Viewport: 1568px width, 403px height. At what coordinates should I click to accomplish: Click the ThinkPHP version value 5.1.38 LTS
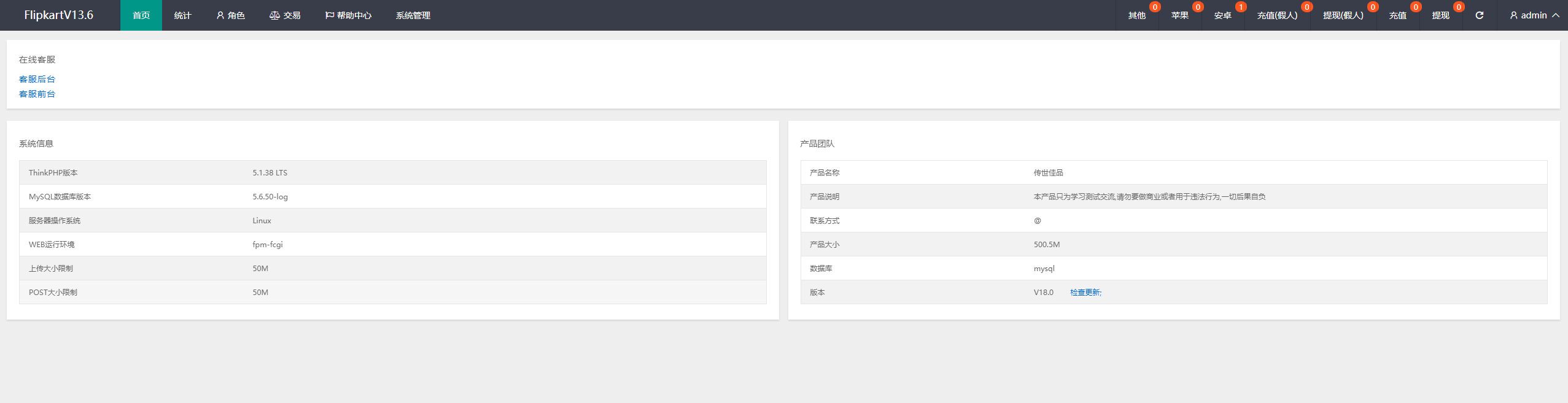tap(270, 173)
